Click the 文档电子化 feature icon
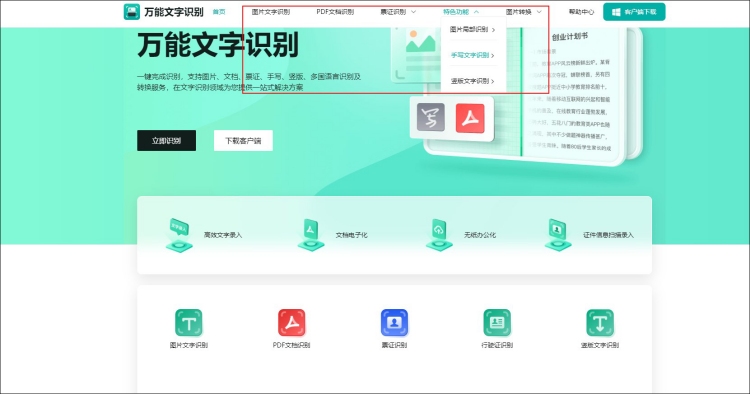The height and width of the screenshot is (394, 750). click(x=311, y=235)
